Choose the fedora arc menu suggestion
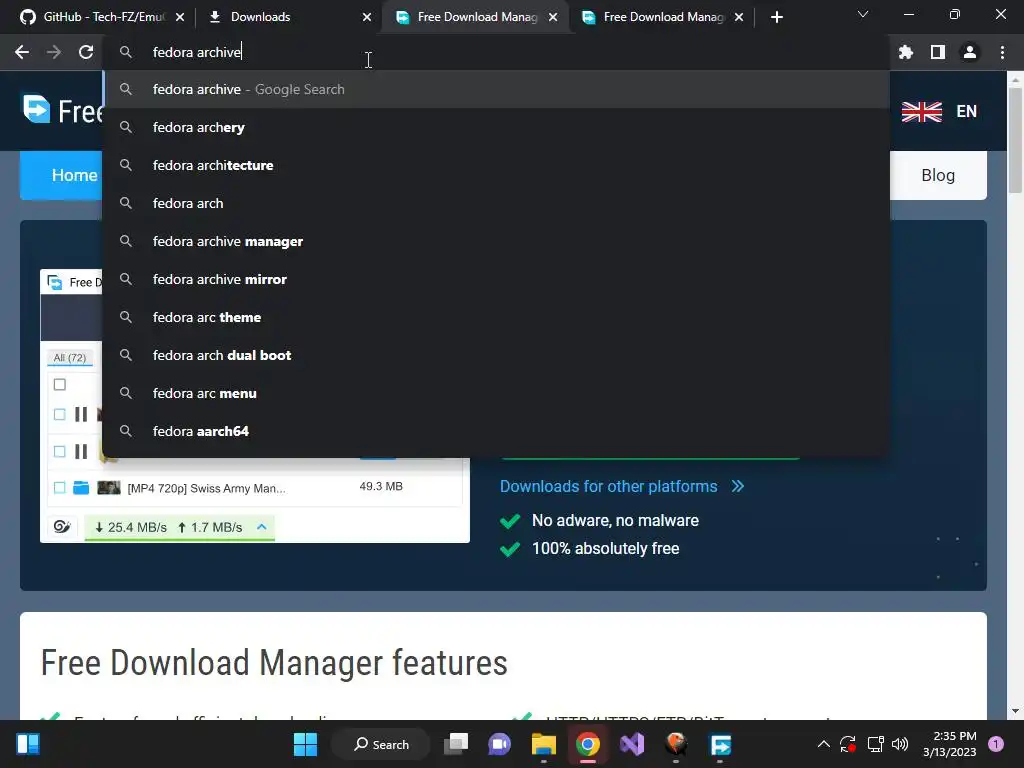Viewport: 1024px width, 768px height. point(496,393)
